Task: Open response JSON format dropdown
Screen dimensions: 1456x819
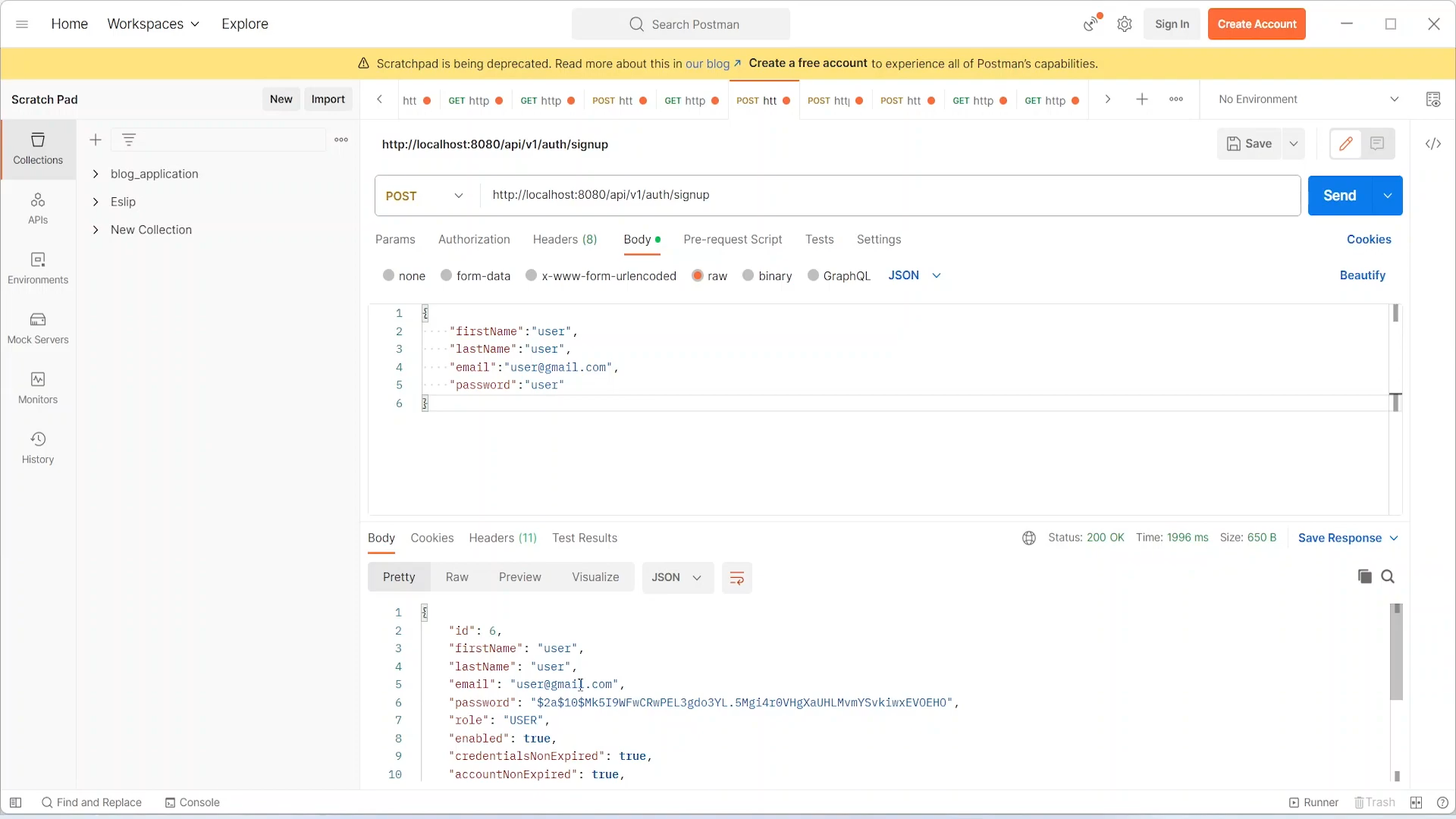Action: [677, 578]
